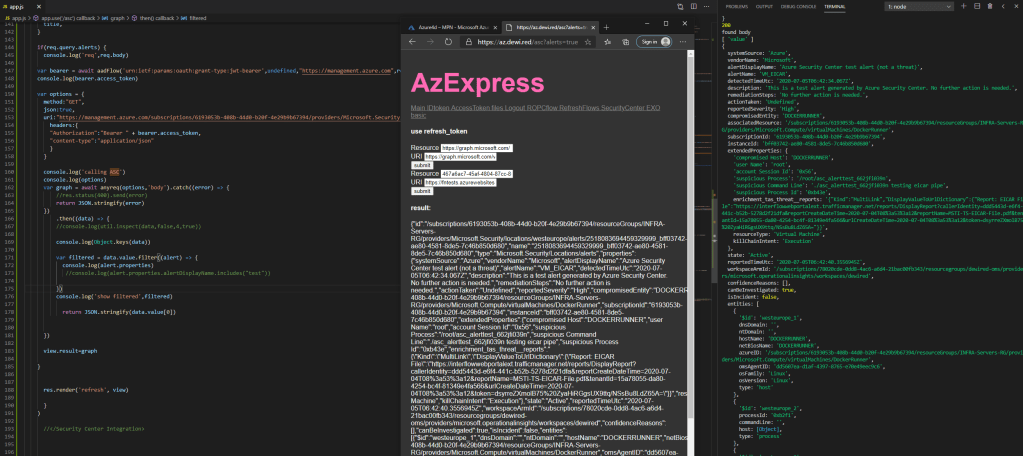Open the browser settings ellipsis menu
The width and height of the screenshot is (1023, 456).
681,42
